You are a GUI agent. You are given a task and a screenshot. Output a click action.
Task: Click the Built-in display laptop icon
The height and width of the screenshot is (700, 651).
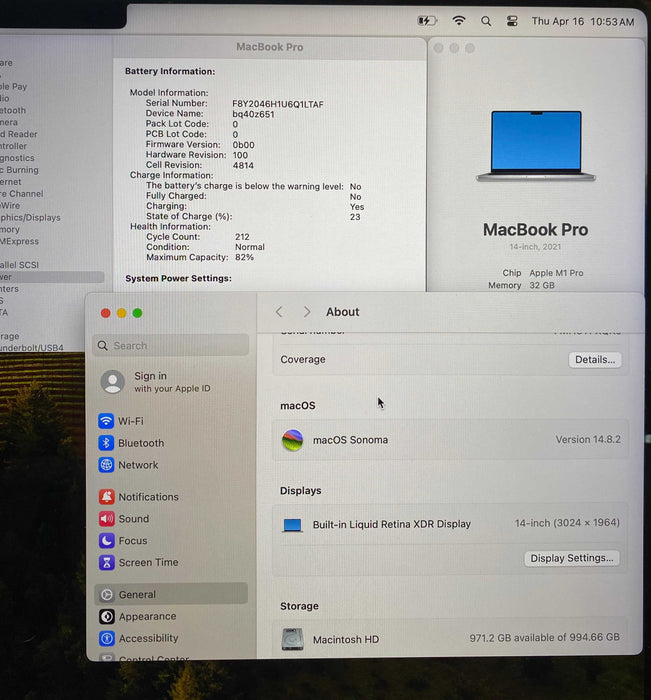pos(292,525)
